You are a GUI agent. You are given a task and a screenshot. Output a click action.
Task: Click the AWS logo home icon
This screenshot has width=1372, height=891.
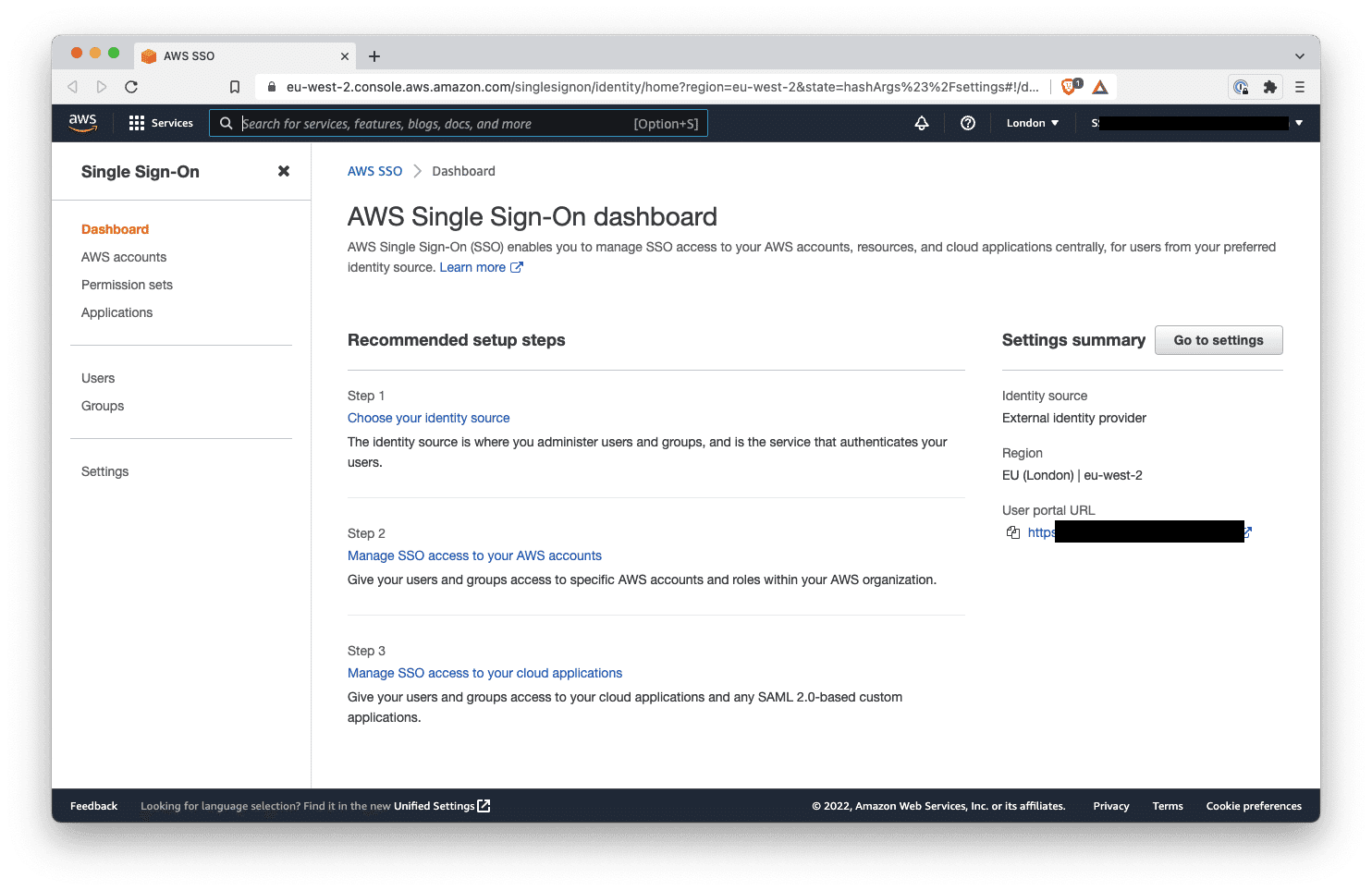pos(82,123)
